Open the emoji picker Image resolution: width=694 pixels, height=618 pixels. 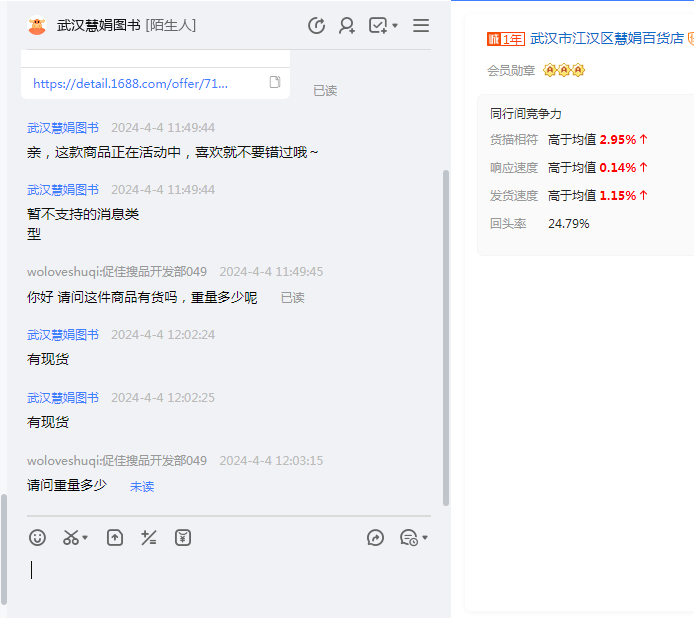(37, 538)
